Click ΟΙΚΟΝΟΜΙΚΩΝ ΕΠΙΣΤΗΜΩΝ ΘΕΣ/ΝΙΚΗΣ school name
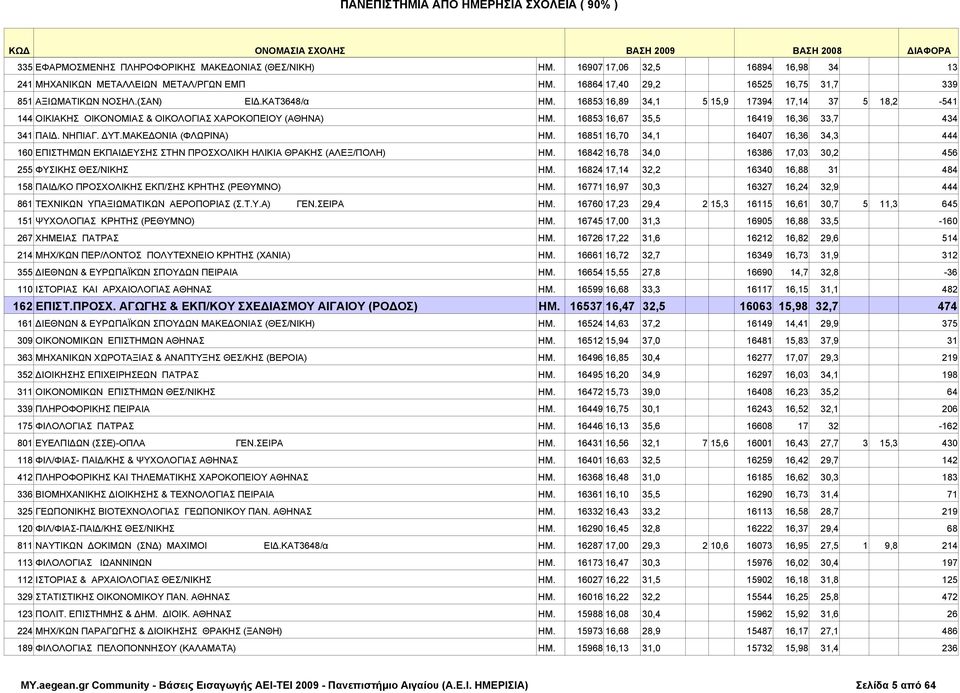This screenshot has width=960, height=693. tap(126, 392)
